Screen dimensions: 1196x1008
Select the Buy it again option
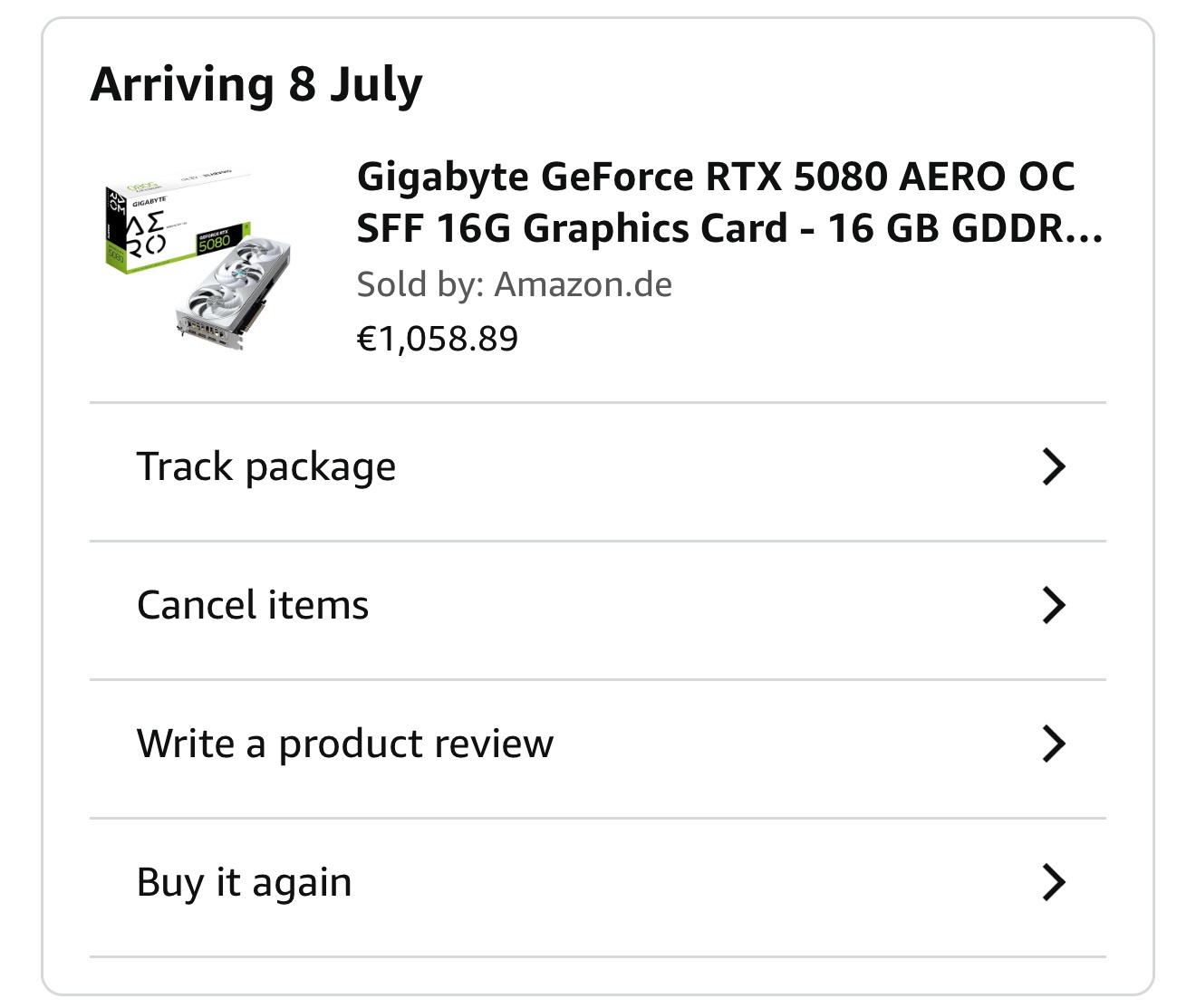(x=244, y=883)
